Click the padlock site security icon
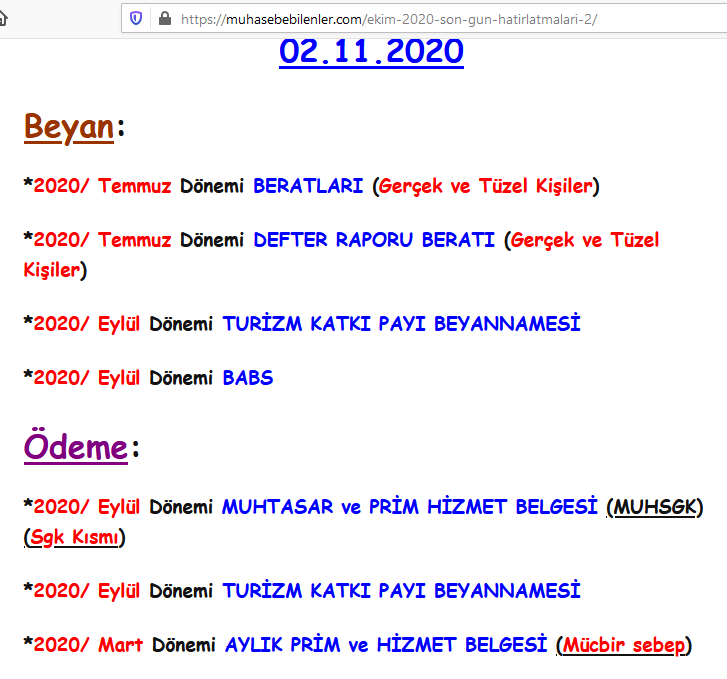727x679 pixels. click(165, 19)
